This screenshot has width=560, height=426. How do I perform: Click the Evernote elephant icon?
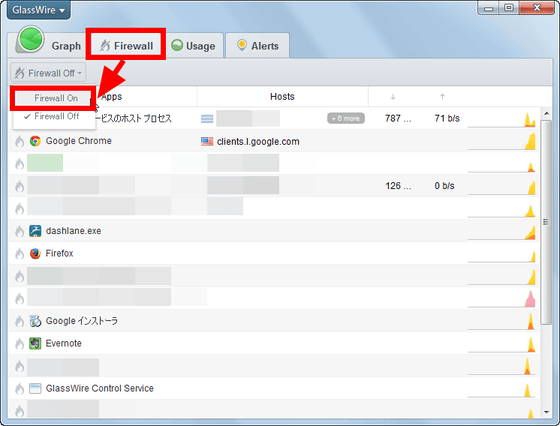click(35, 344)
